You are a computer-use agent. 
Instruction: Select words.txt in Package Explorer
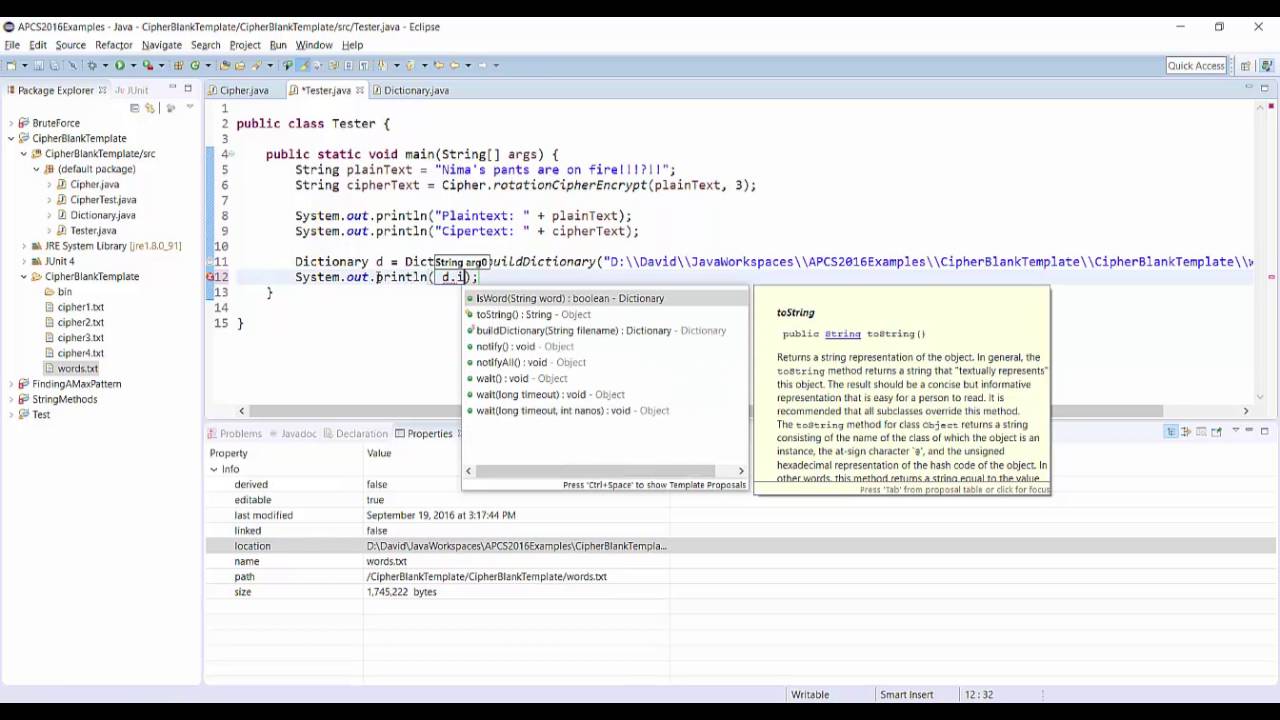click(x=77, y=368)
